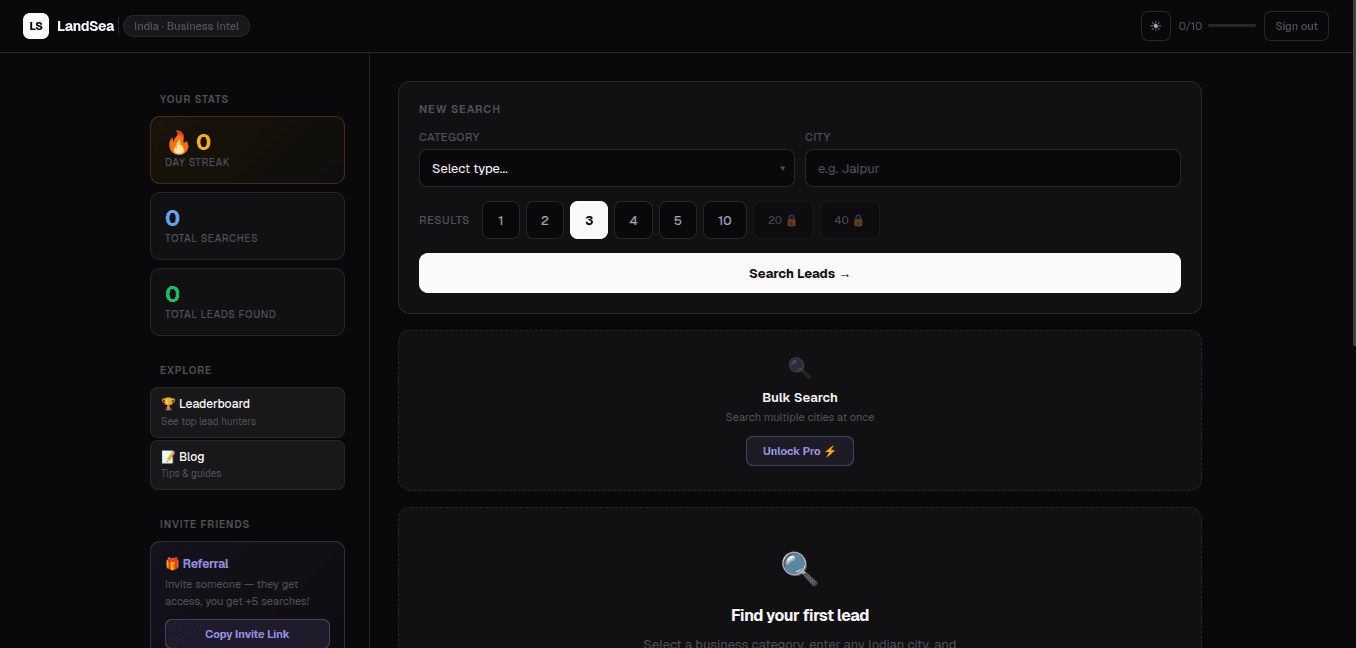Open the Select type category dropdown

[x=606, y=168]
